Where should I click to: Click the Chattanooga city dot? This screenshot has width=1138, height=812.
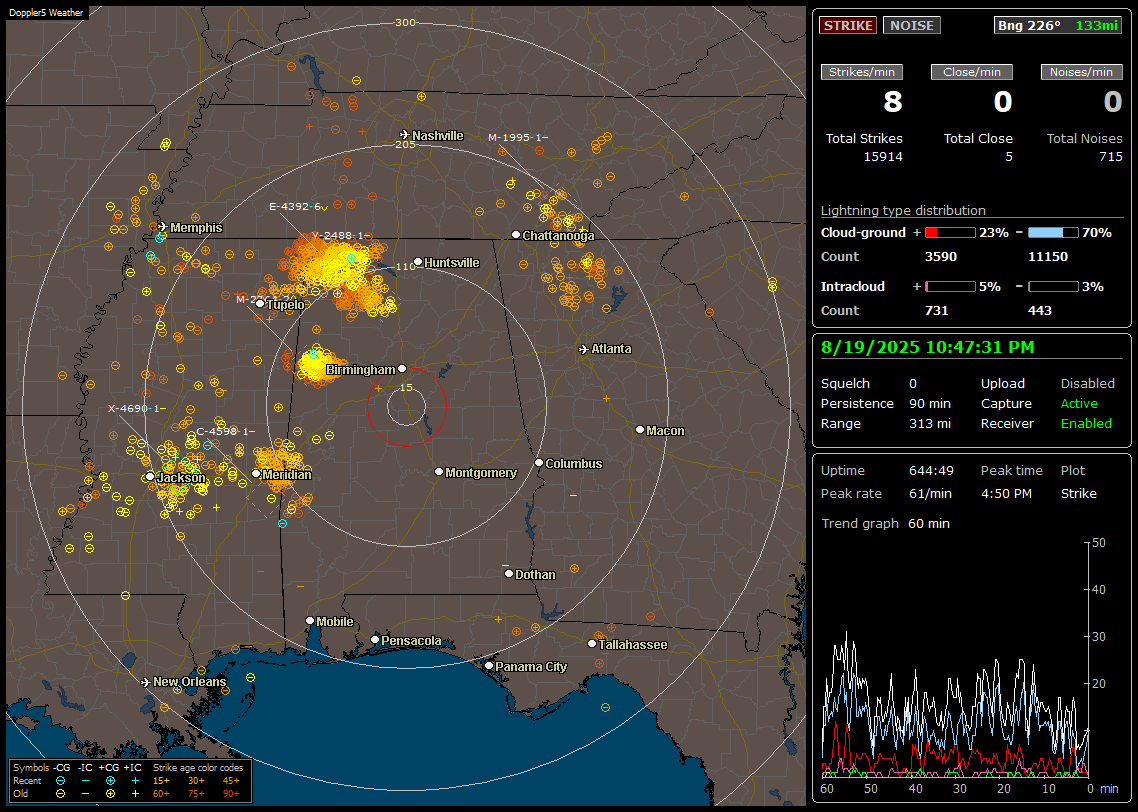[516, 235]
